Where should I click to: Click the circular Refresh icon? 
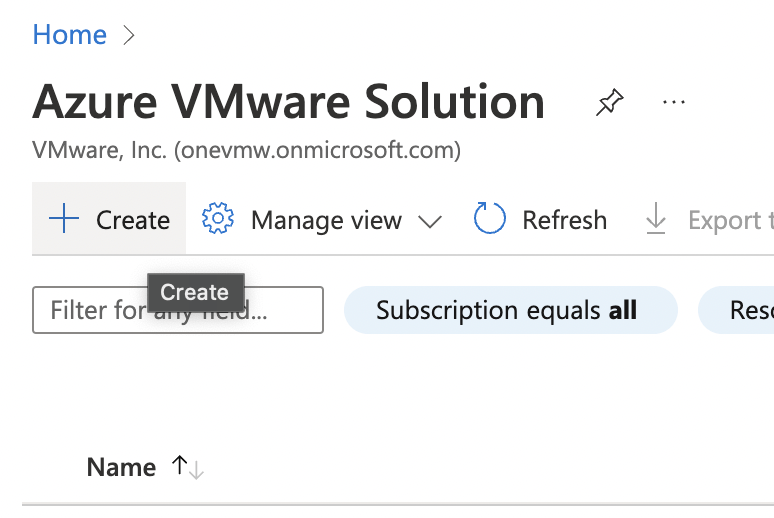pos(490,219)
